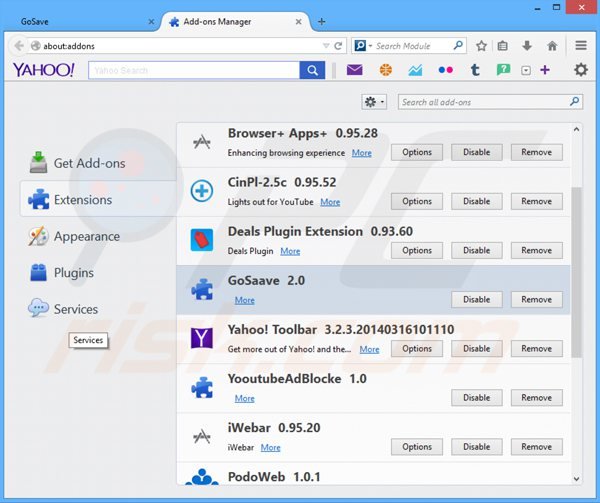The height and width of the screenshot is (503, 600).
Task: Click More link for iWebar
Action: [x=271, y=448]
